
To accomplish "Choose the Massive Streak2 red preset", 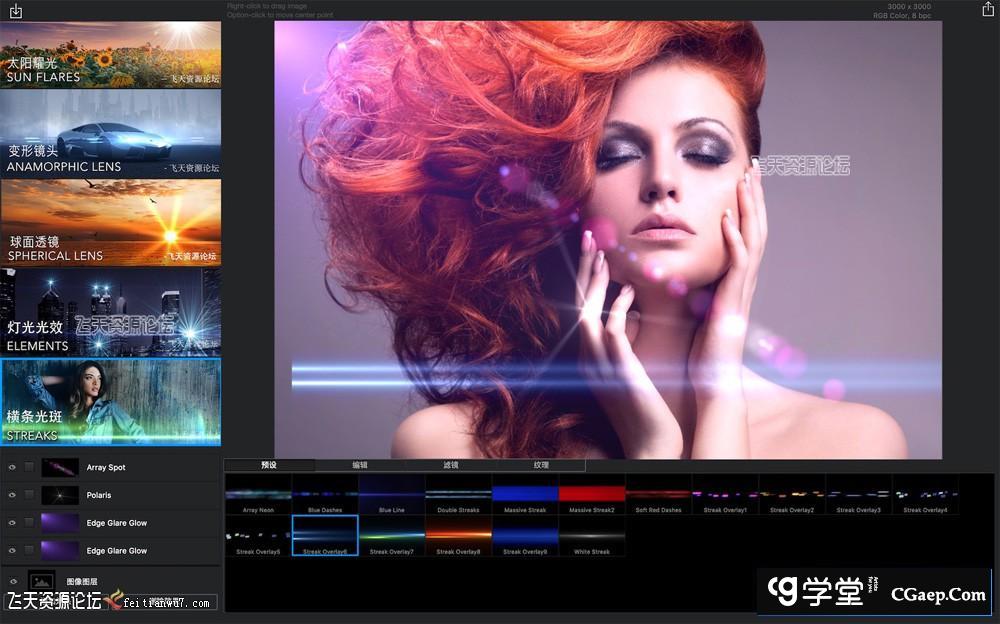I will [x=591, y=493].
